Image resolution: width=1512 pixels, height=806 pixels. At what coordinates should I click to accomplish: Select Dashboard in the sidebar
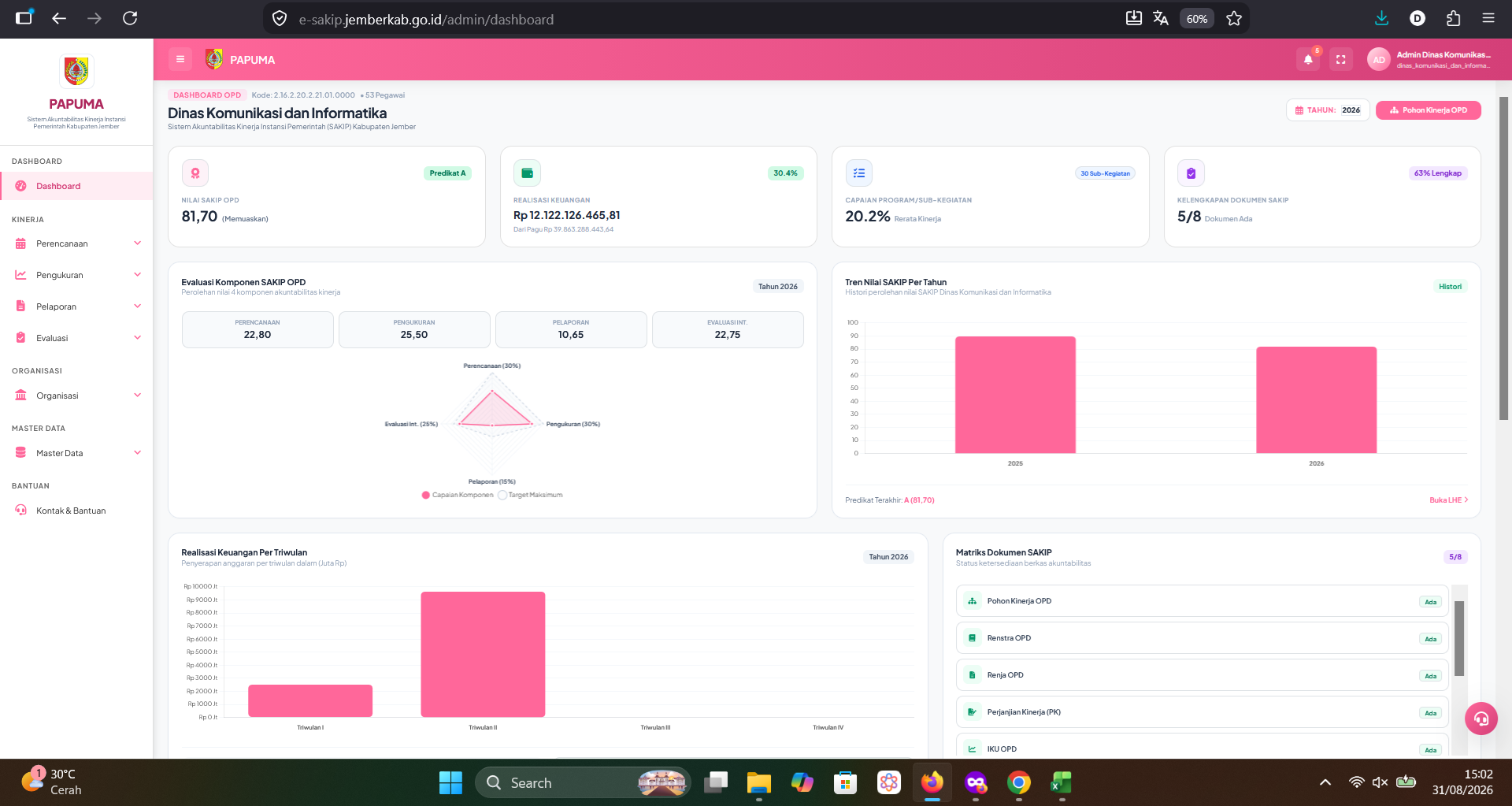76,186
